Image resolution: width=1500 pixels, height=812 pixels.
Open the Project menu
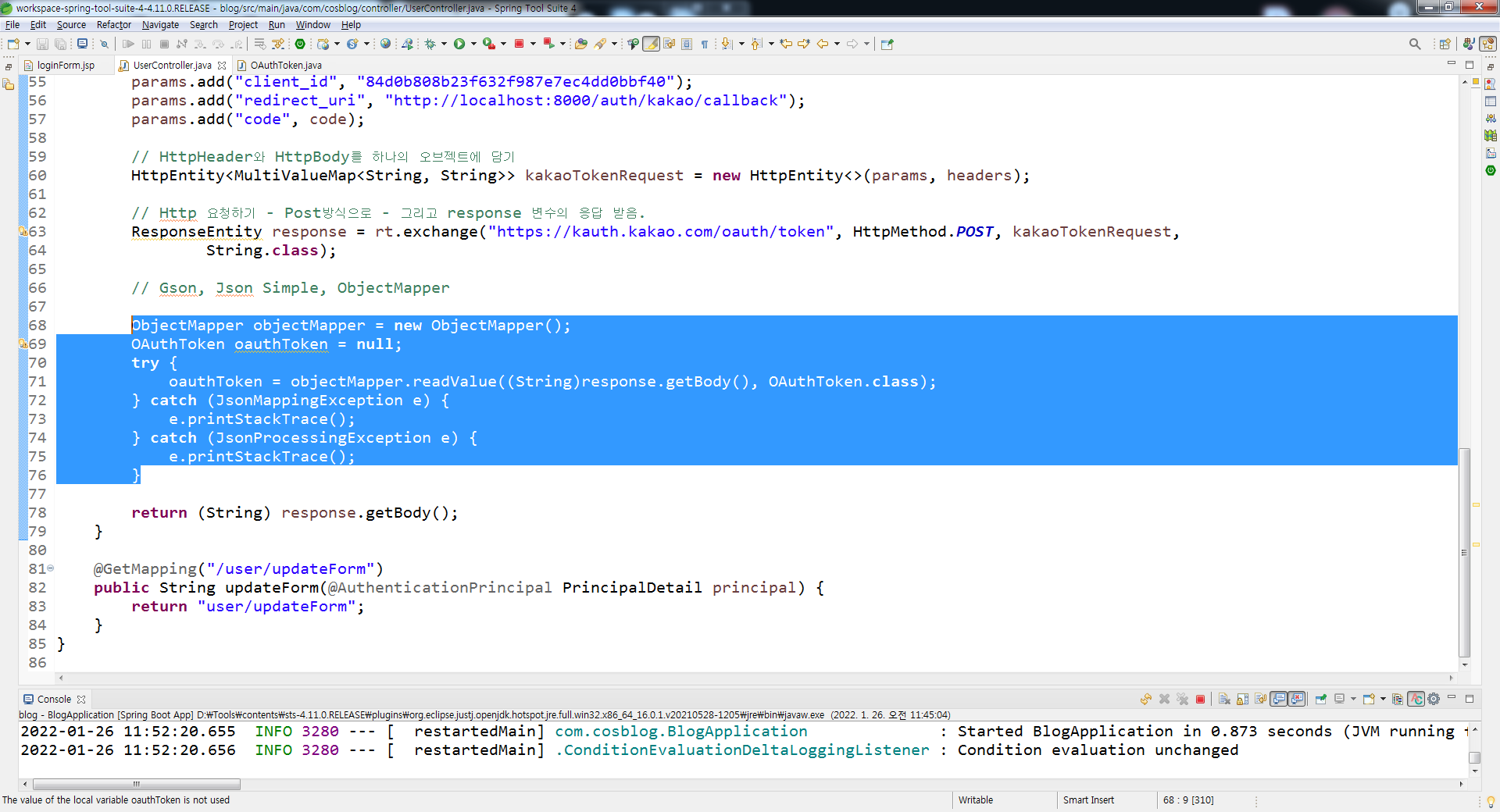(243, 25)
